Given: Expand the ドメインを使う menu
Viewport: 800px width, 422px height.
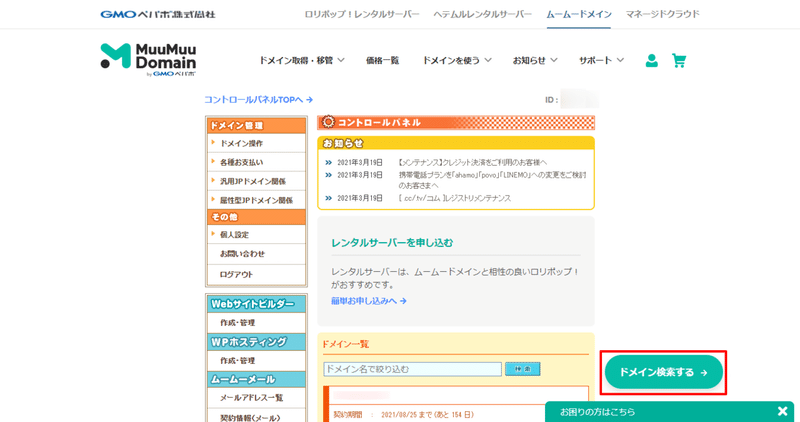Looking at the screenshot, I should [x=457, y=60].
